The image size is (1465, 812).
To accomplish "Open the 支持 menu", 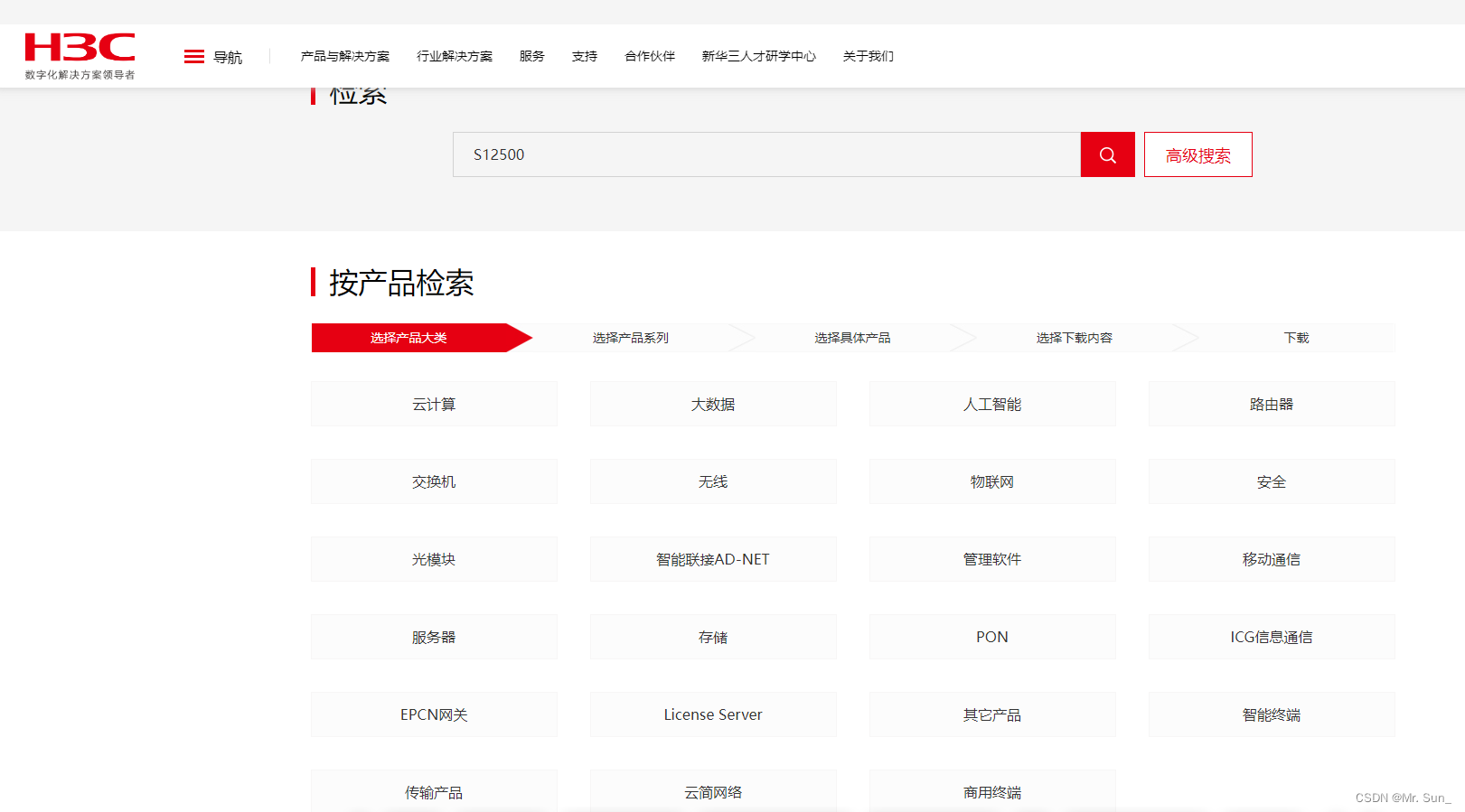I will click(x=585, y=56).
